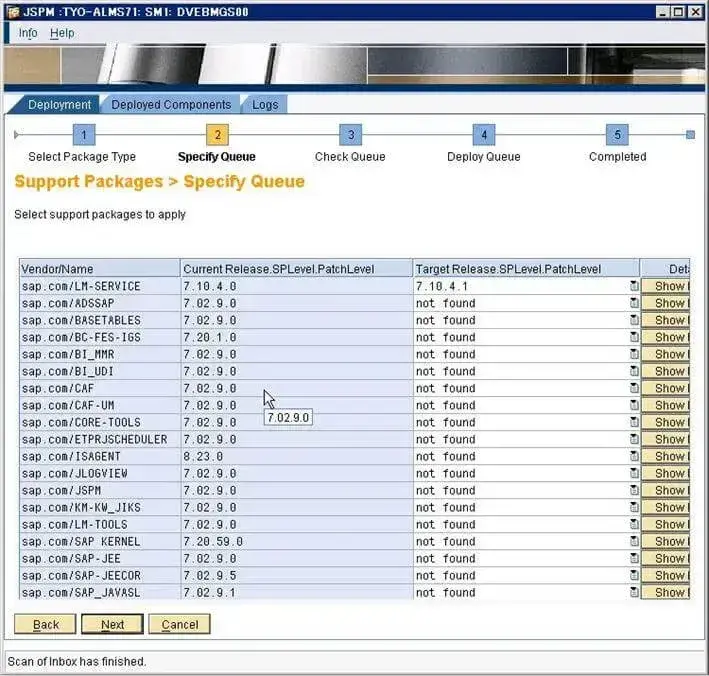Click the Cancel button
The width and height of the screenshot is (709, 676).
tap(180, 624)
